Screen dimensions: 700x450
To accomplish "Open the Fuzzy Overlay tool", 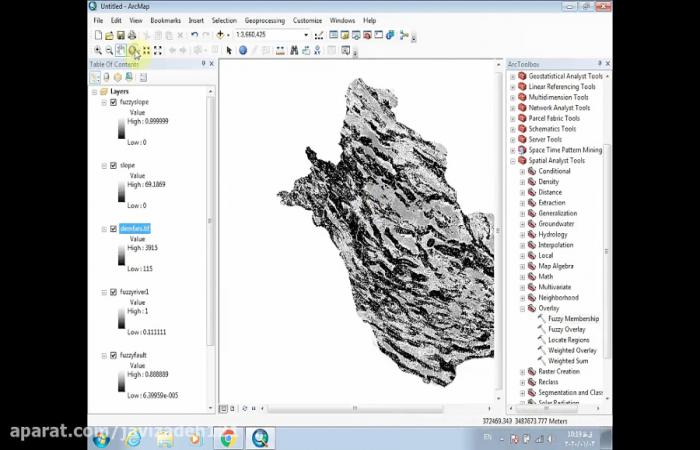I will (x=567, y=329).
